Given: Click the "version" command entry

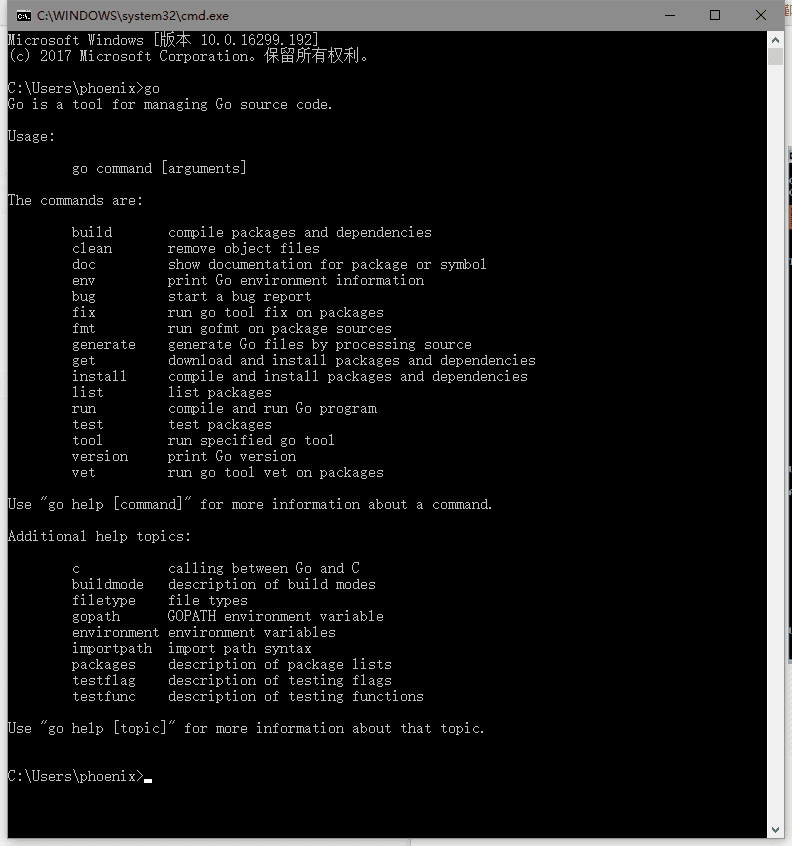Looking at the screenshot, I should 100,456.
